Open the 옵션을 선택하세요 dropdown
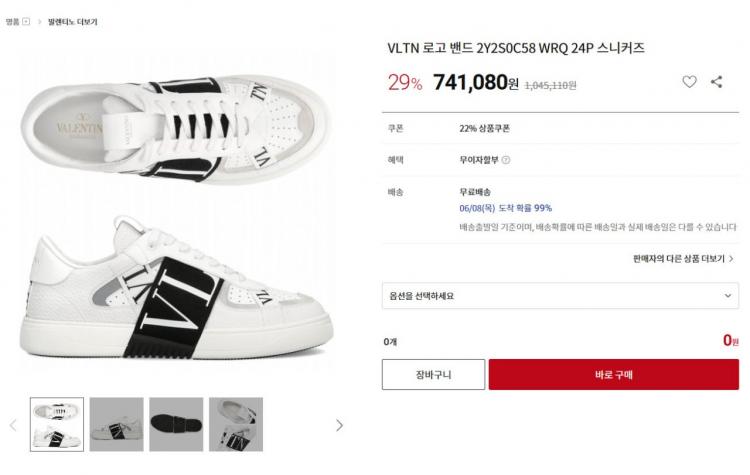 click(560, 296)
